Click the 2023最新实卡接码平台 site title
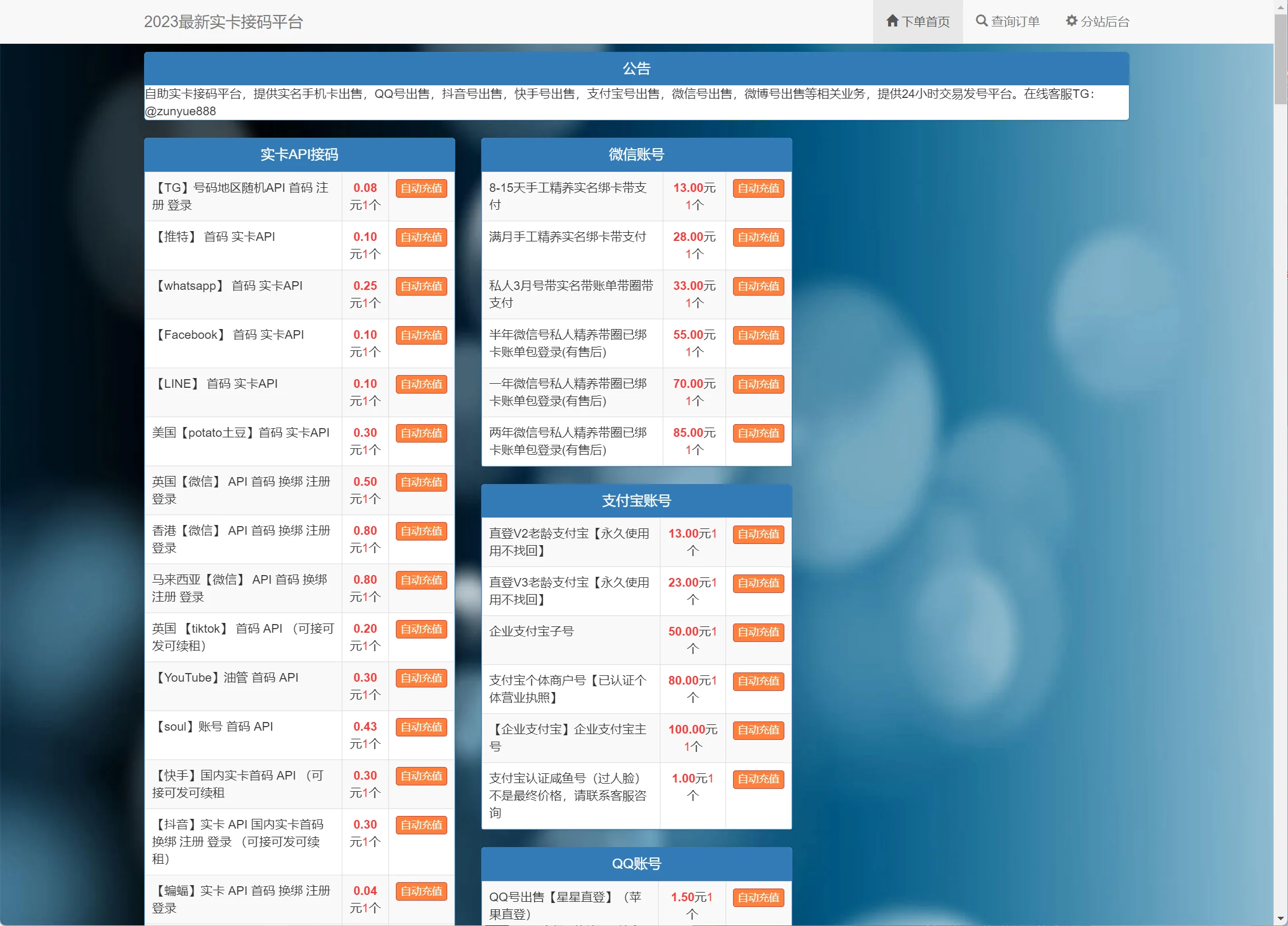Screen dimensions: 1288x926 coord(223,22)
